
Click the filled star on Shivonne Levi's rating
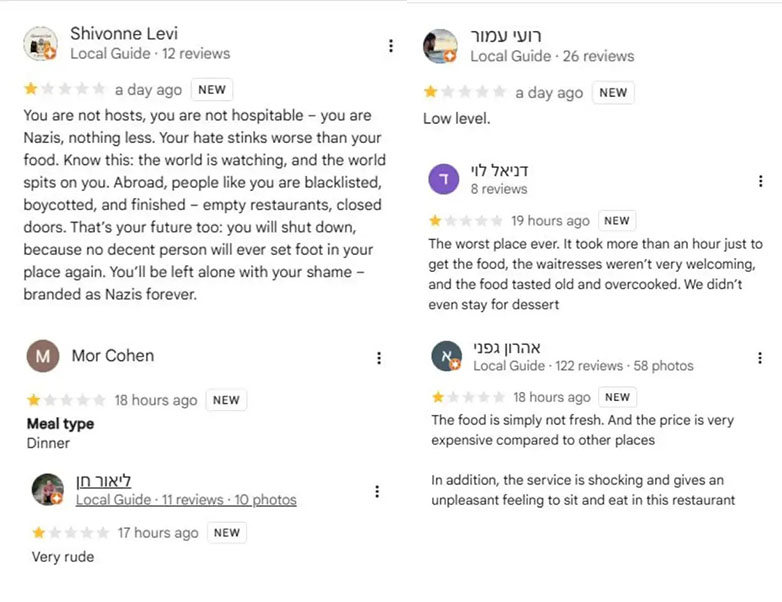[x=30, y=90]
